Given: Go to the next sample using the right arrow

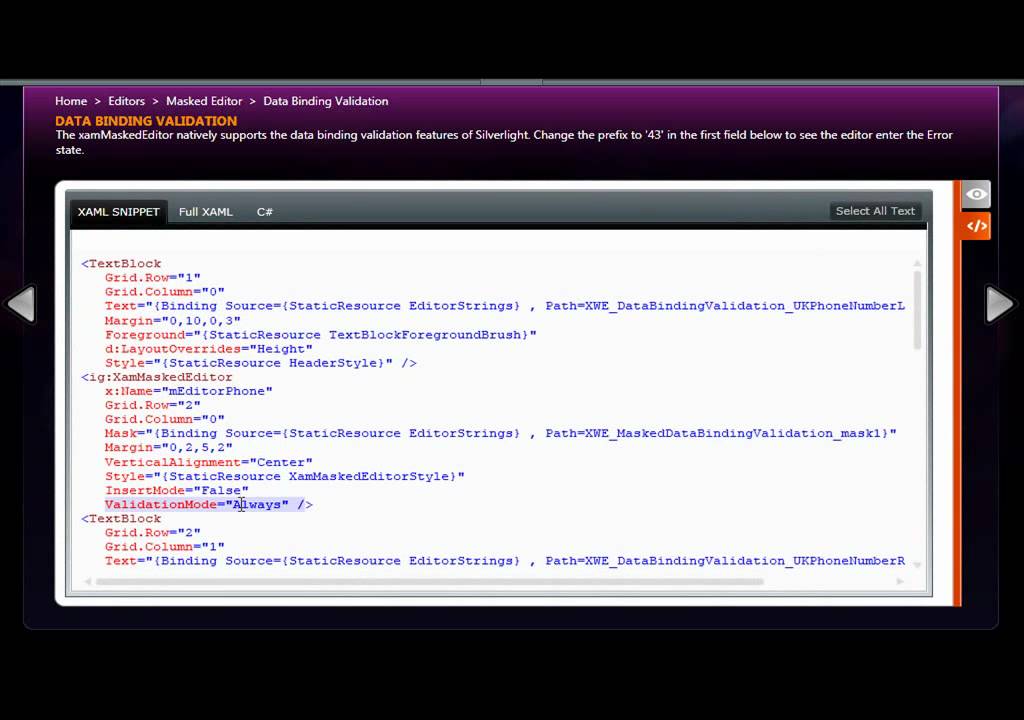Looking at the screenshot, I should click(1000, 304).
